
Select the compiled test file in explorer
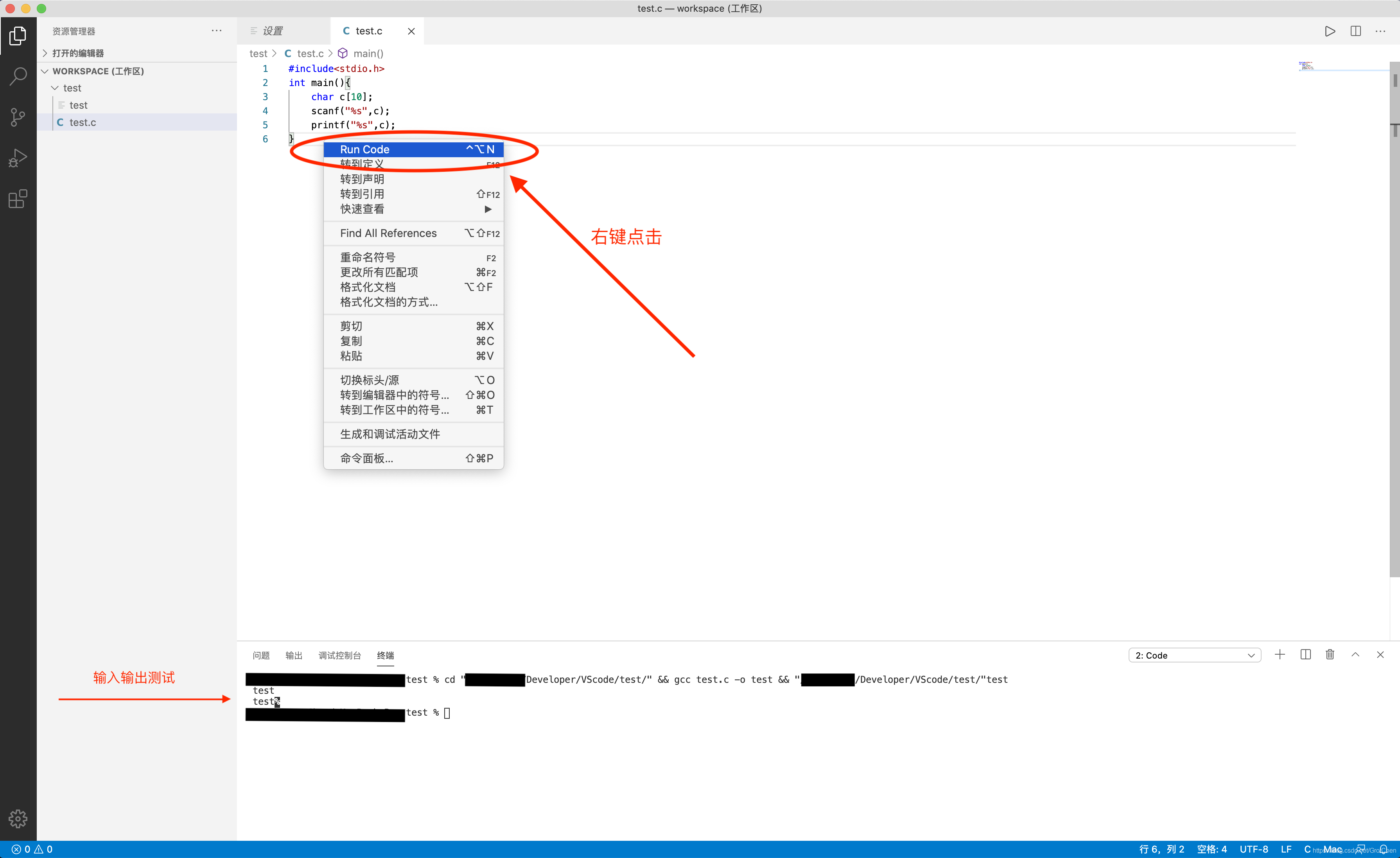pos(137,105)
